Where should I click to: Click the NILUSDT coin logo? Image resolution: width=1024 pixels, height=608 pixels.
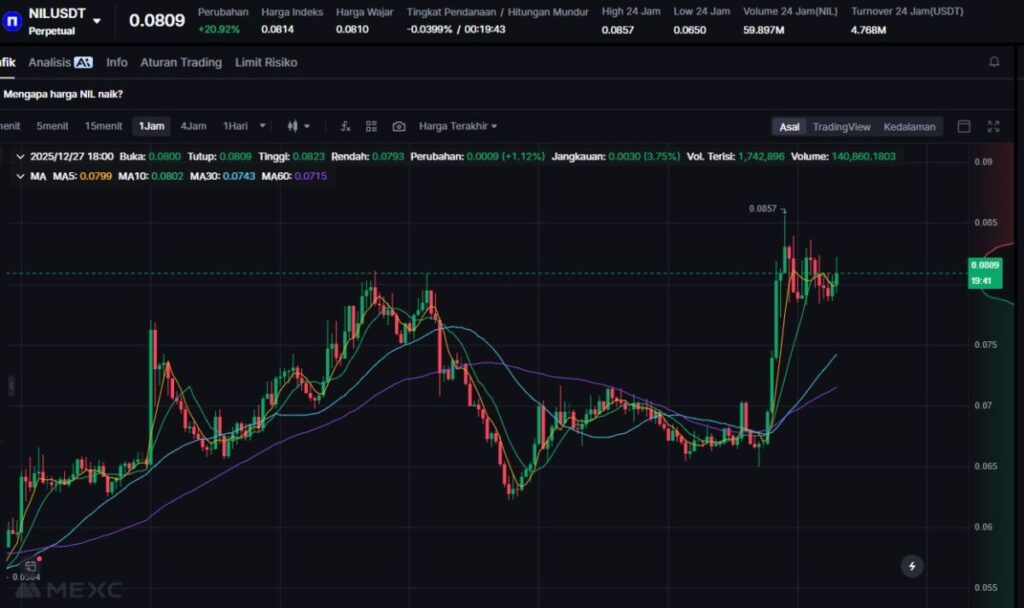(x=14, y=20)
